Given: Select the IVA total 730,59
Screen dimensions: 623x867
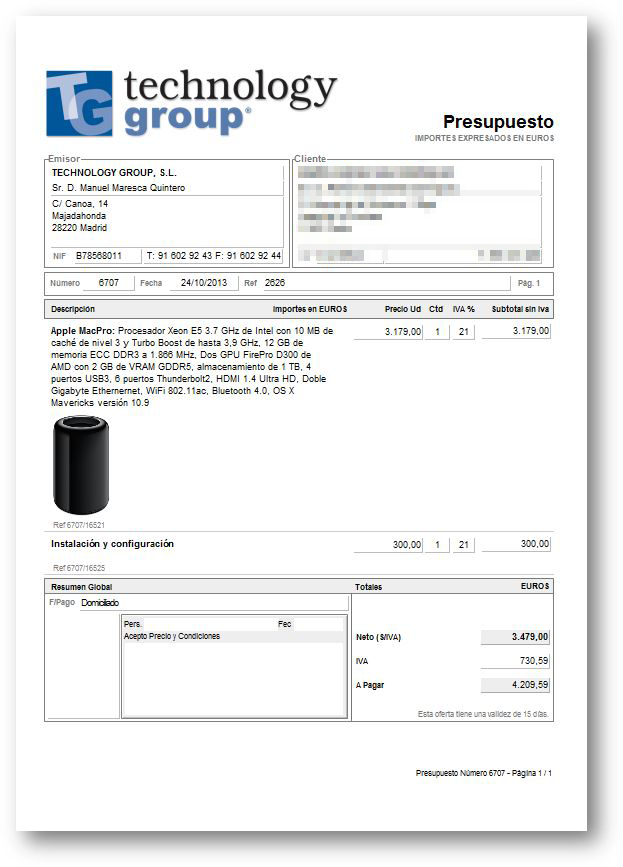Looking at the screenshot, I should point(516,661).
